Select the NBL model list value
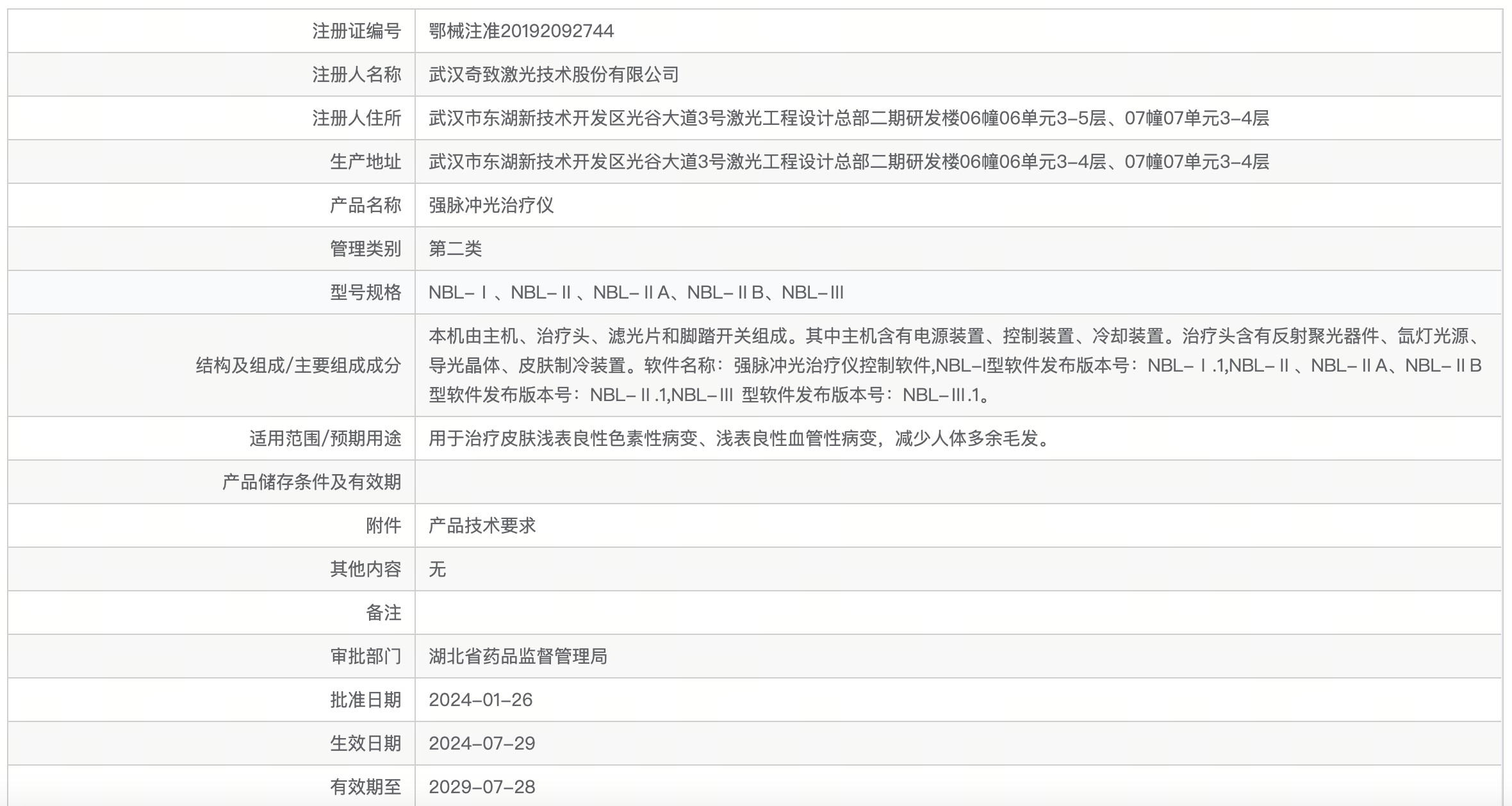Image resolution: width=1512 pixels, height=806 pixels. coord(636,292)
